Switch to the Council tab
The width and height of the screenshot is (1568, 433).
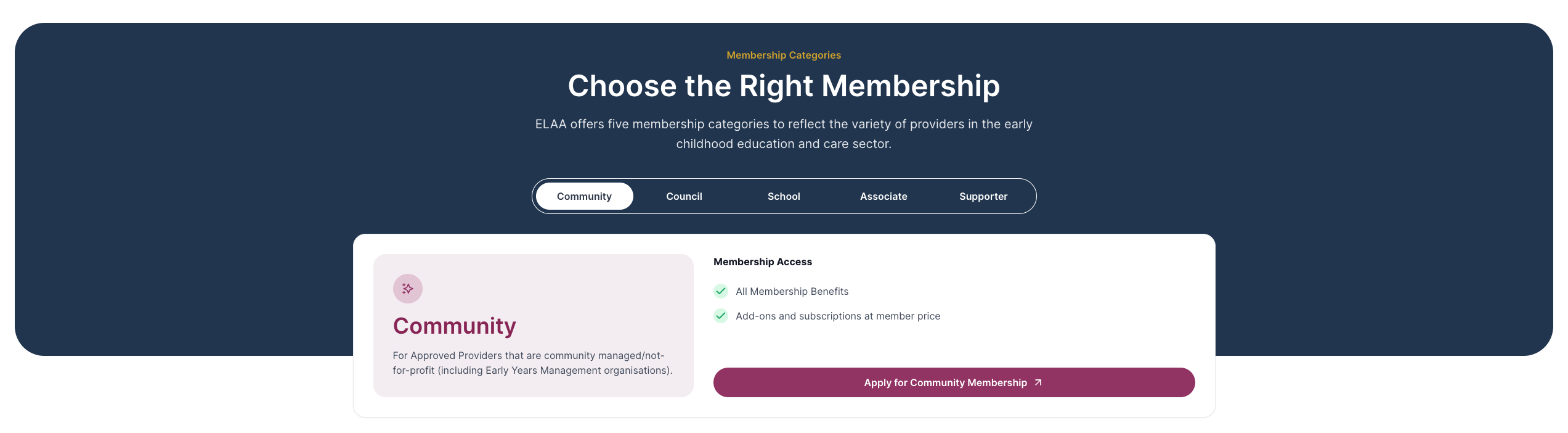[684, 196]
